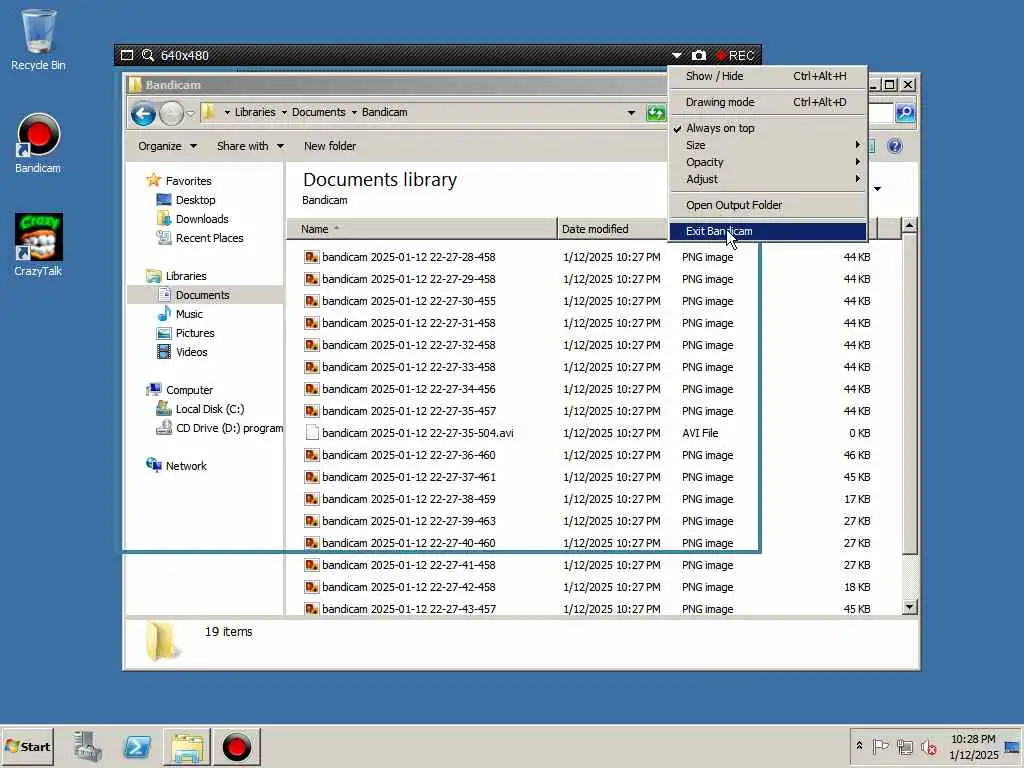The image size is (1024, 768).
Task: Show hidden tray icons arrow
Action: [859, 746]
